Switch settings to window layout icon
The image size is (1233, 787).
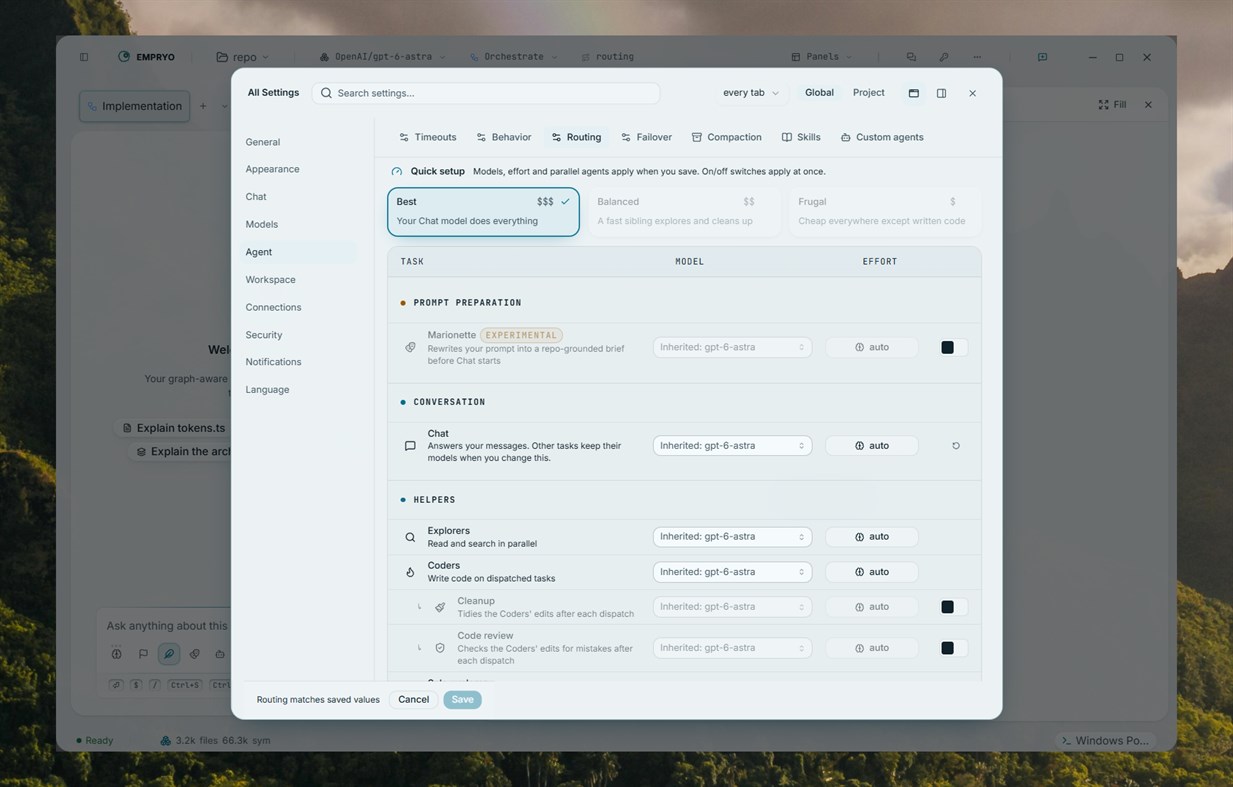[913, 93]
